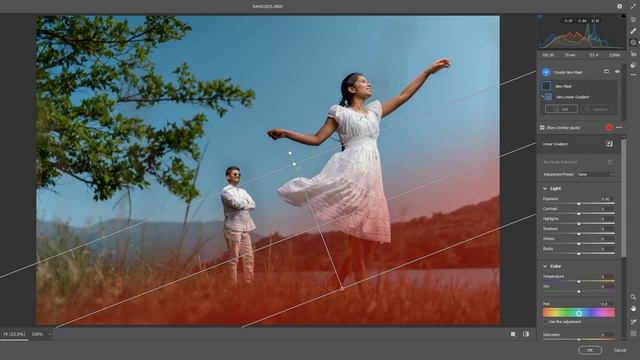This screenshot has height=360, width=640.
Task: Select the Linear Gradient component thumbnail
Action: click(x=549, y=97)
